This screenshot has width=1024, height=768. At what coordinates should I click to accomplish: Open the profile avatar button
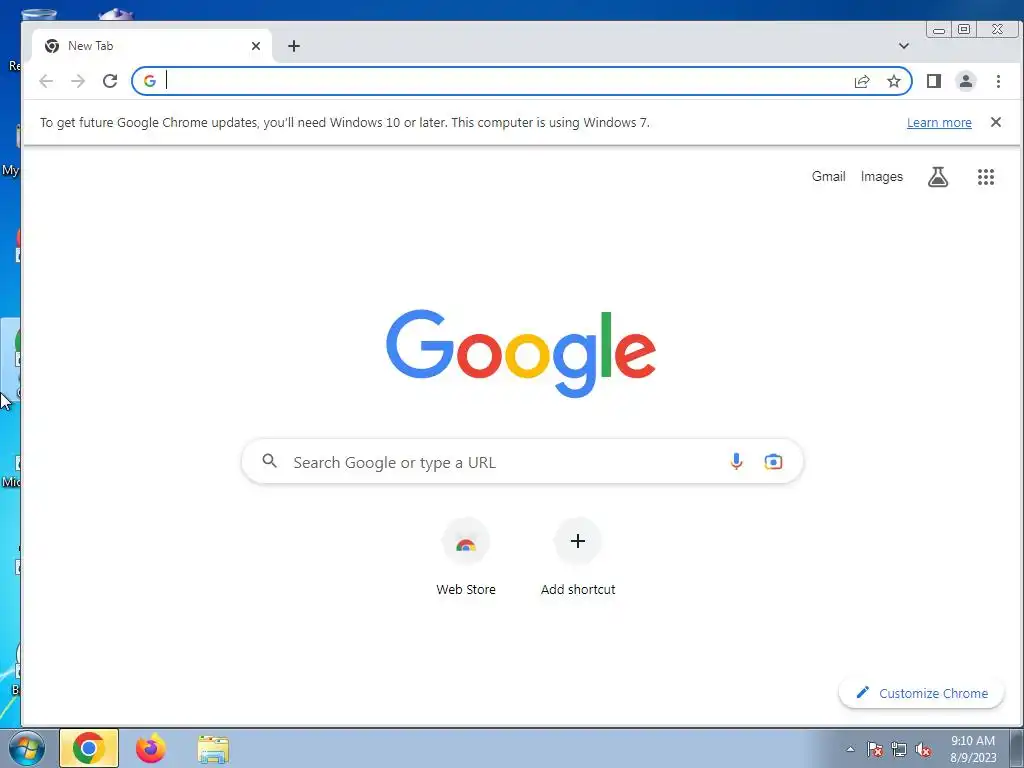[966, 81]
